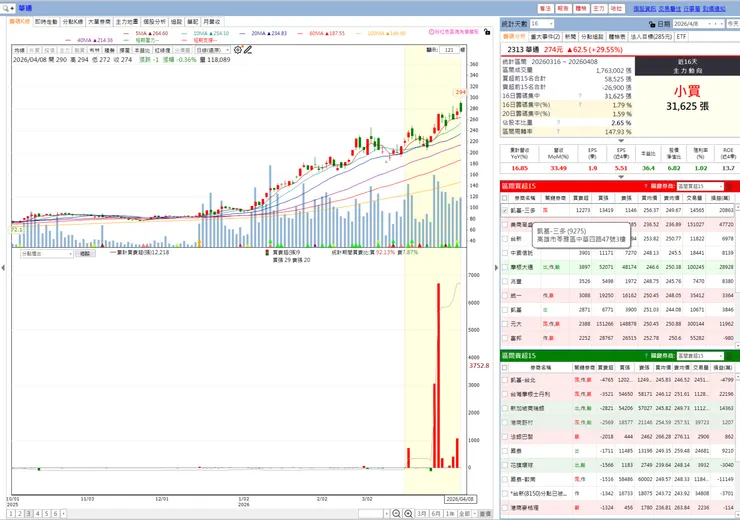Click the splitter arrow between chart and right panel
The height and width of the screenshot is (520, 740).
pos(496,268)
